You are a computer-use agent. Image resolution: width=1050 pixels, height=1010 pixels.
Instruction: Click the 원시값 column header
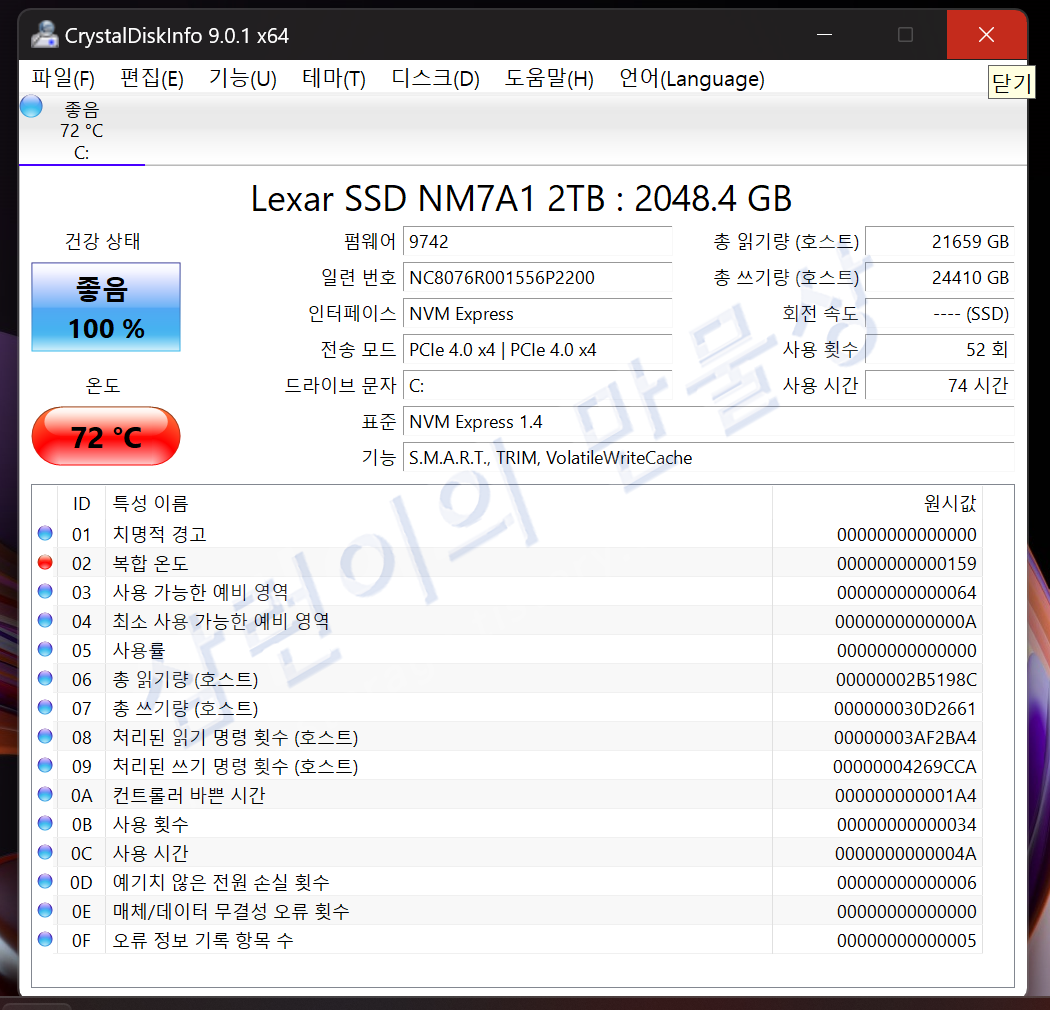tap(877, 503)
